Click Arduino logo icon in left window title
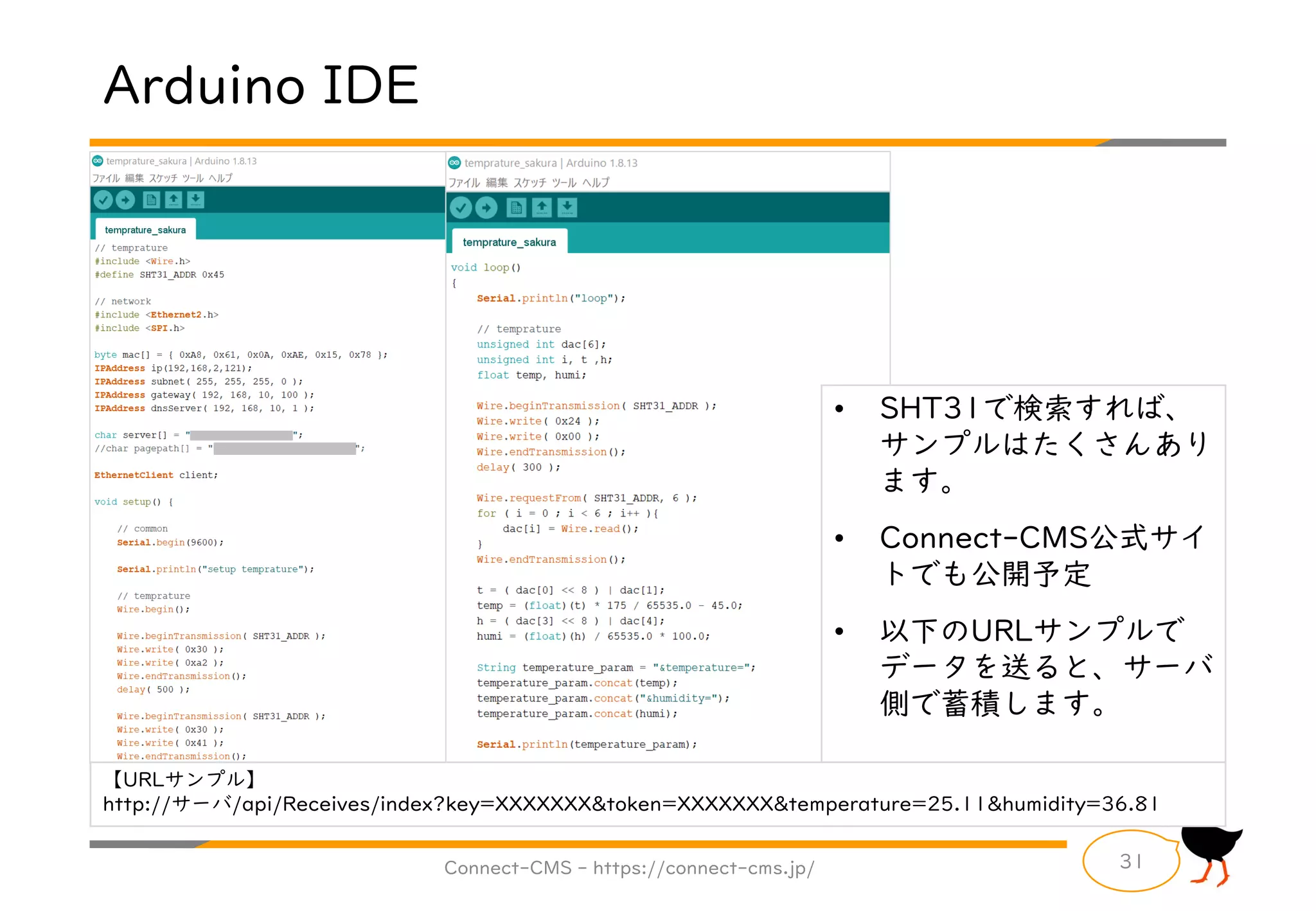The width and height of the screenshot is (1316, 911). click(98, 161)
